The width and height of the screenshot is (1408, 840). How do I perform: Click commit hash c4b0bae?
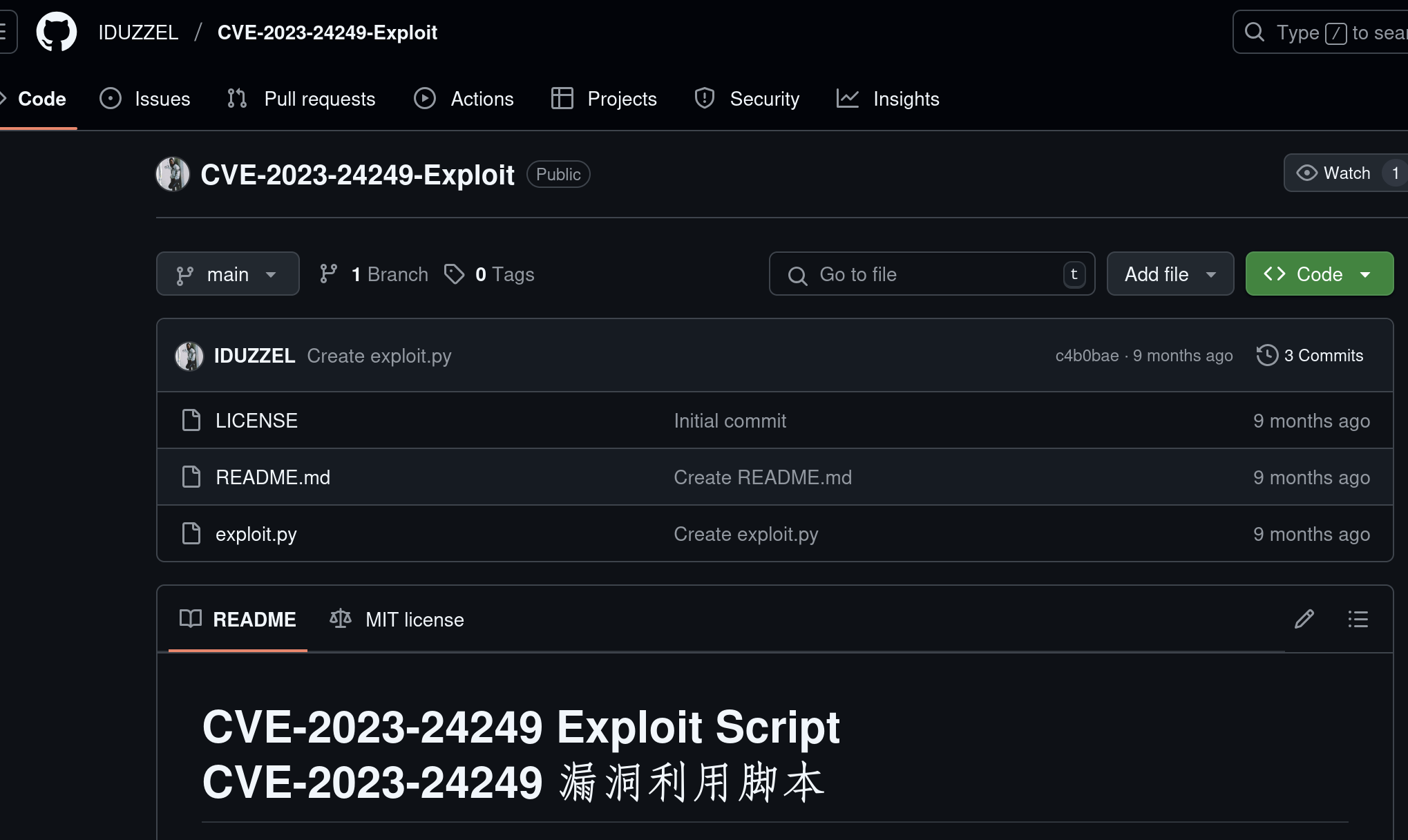click(x=1086, y=356)
